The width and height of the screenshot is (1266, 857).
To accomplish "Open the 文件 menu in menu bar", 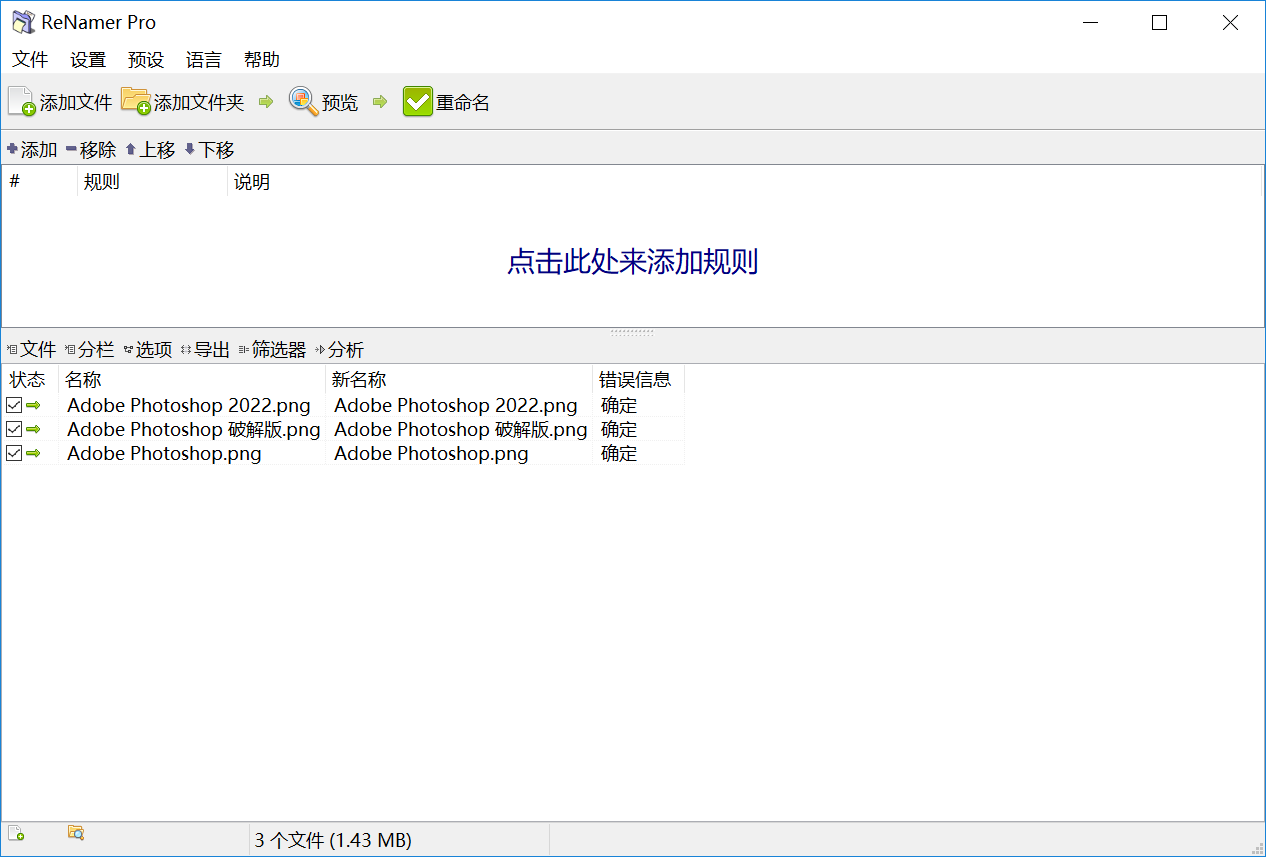I will click(30, 59).
